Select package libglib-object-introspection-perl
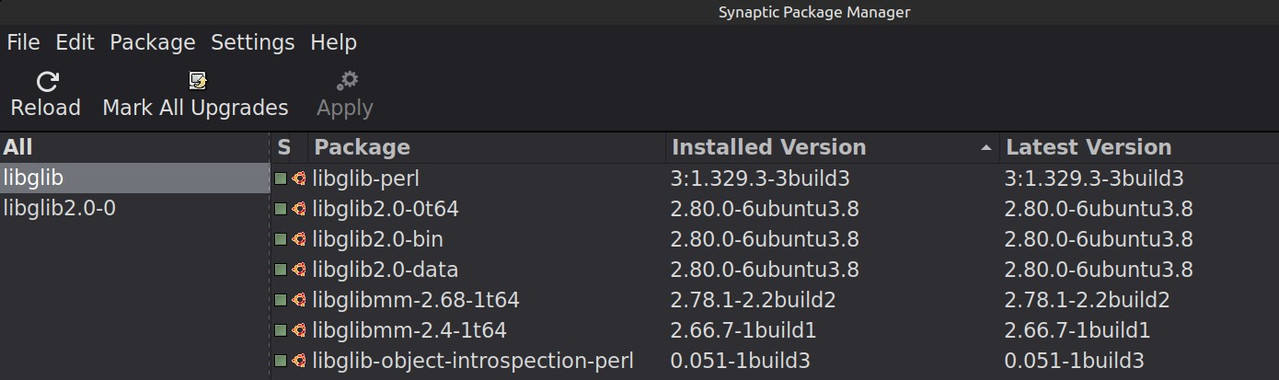This screenshot has width=1279, height=380. pos(472,360)
